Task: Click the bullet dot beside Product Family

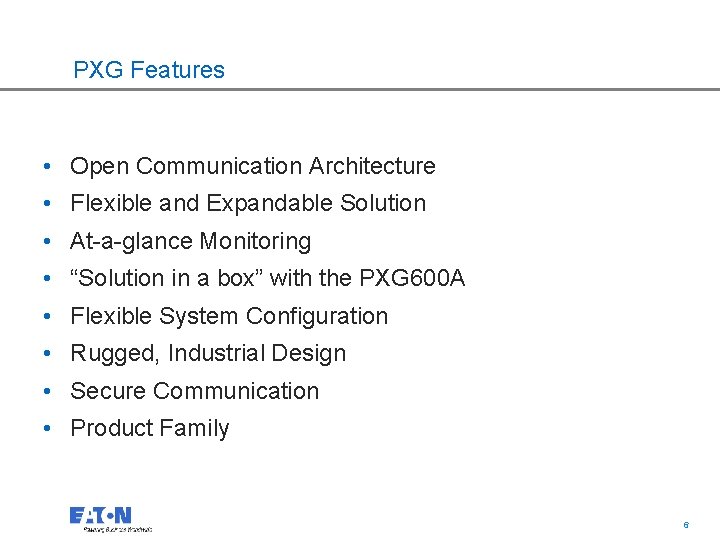Action: tap(47, 428)
